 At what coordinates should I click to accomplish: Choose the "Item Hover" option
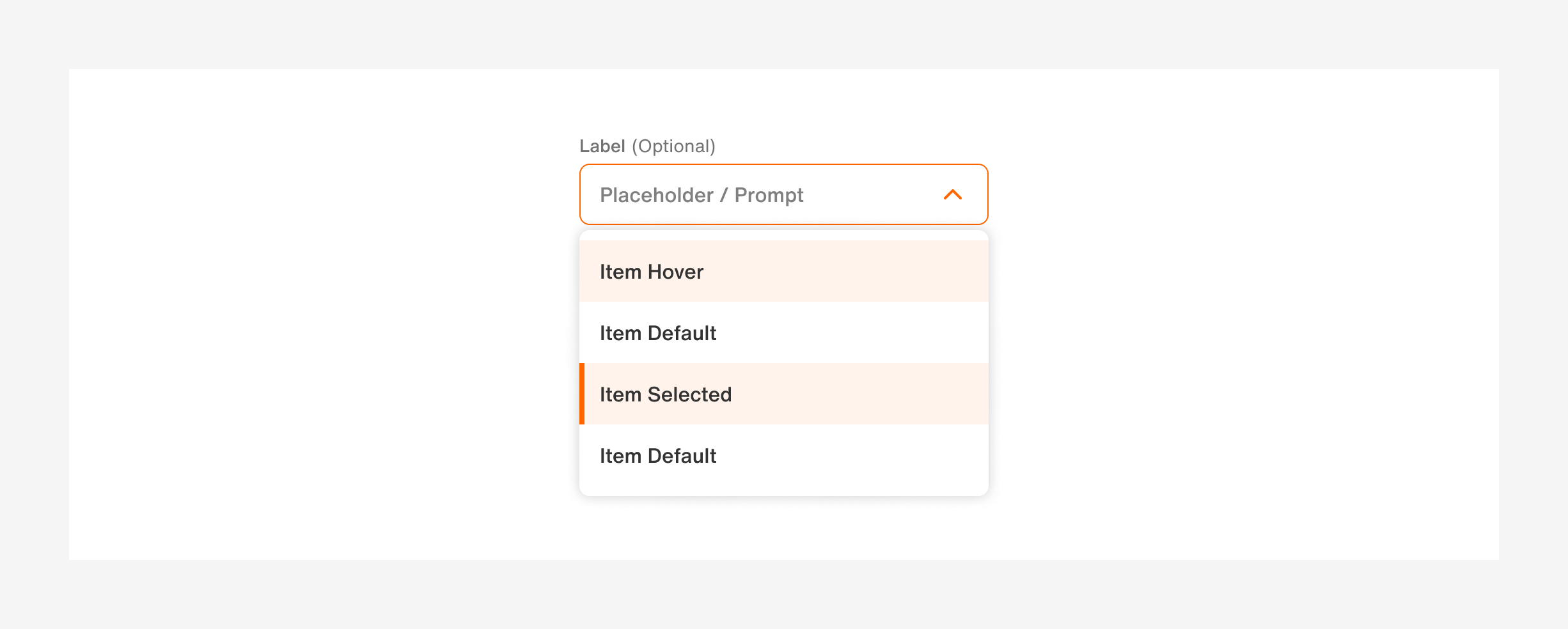point(652,272)
